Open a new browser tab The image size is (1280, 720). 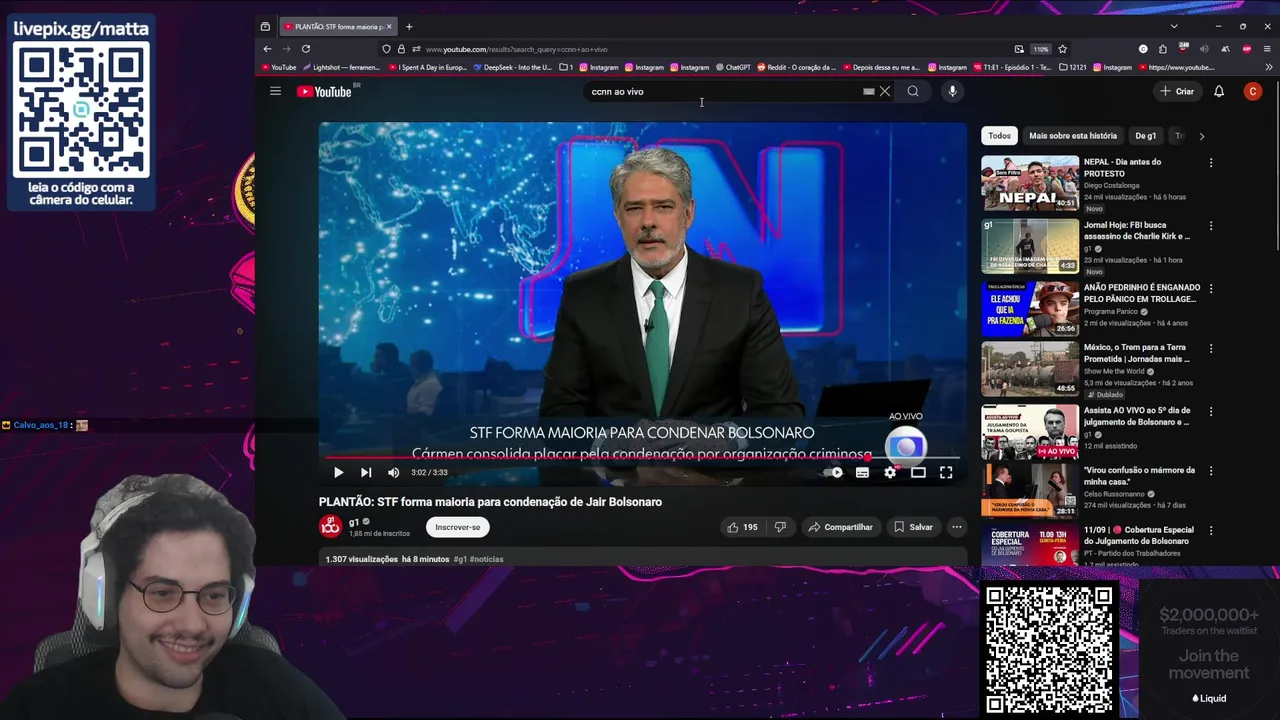click(x=409, y=26)
